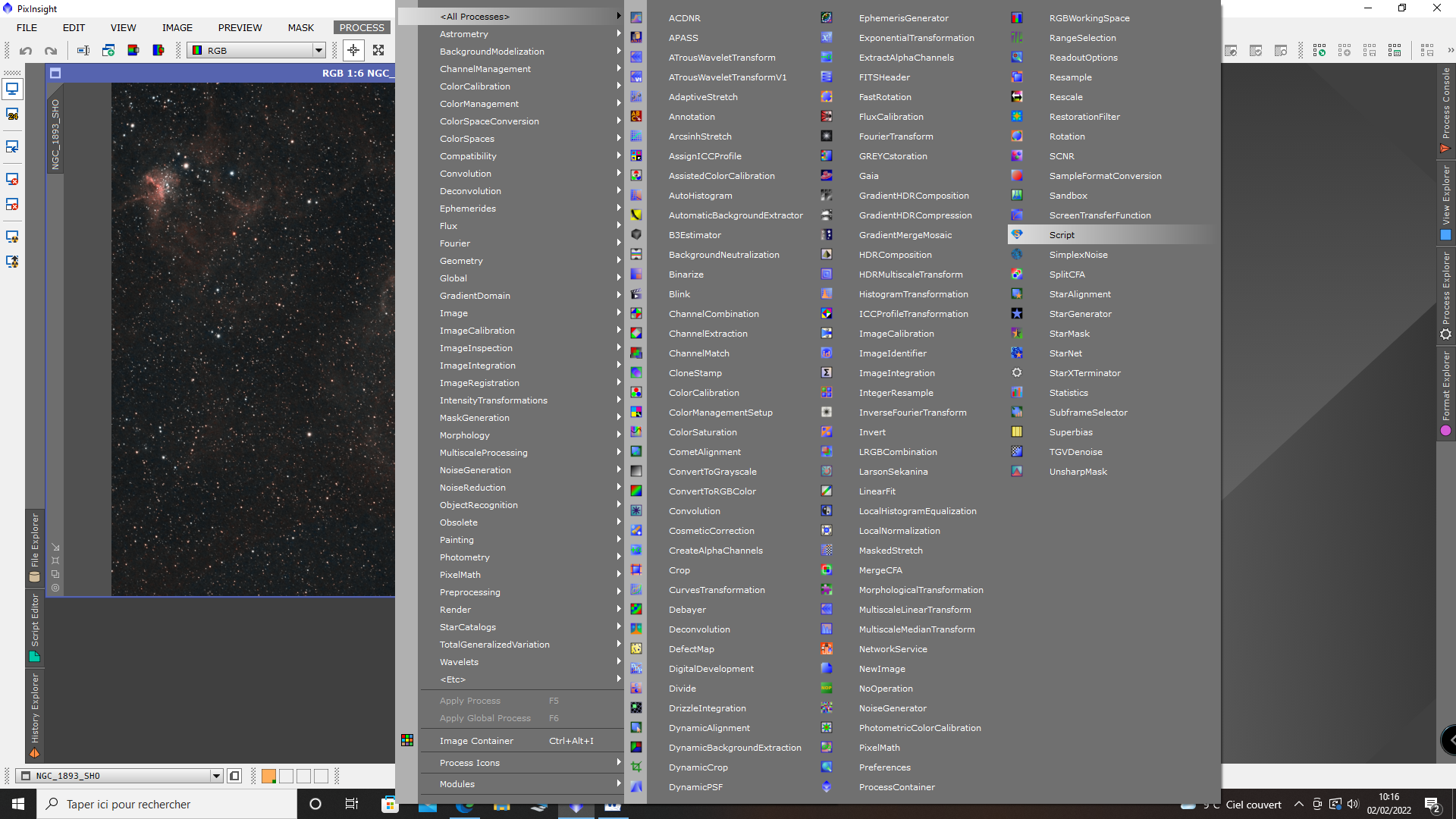Viewport: 1456px width, 819px height.
Task: Open the VIEW menu
Action: point(124,28)
